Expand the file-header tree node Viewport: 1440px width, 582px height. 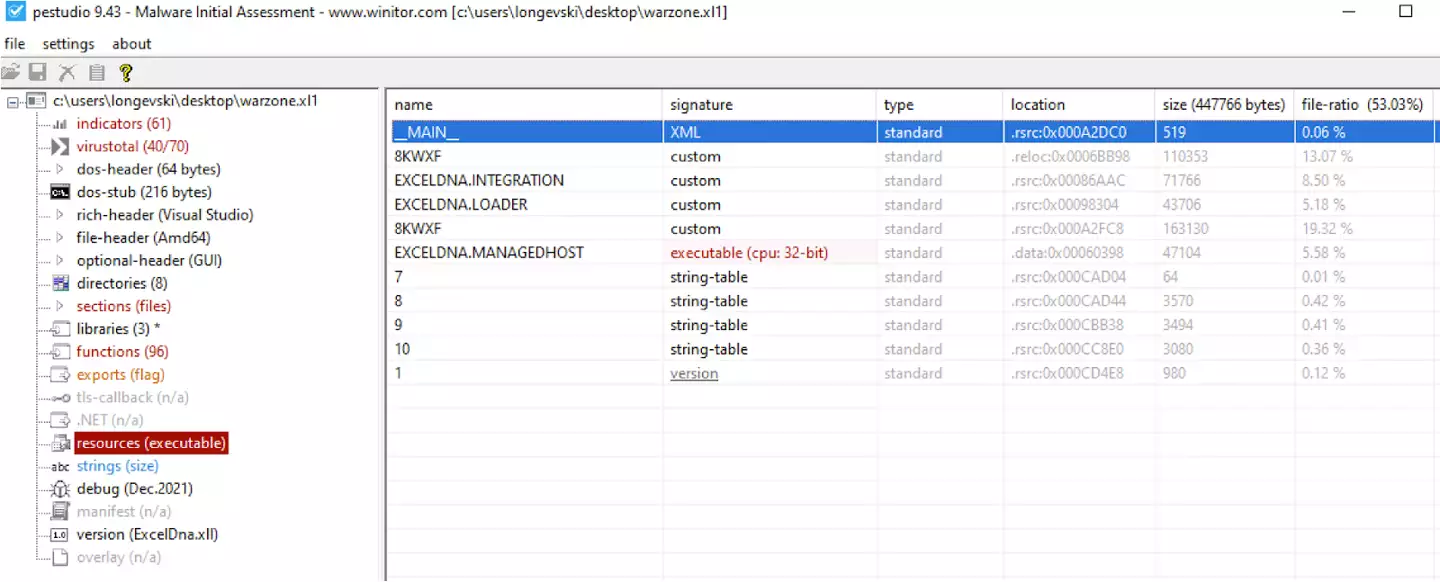[x=60, y=238]
